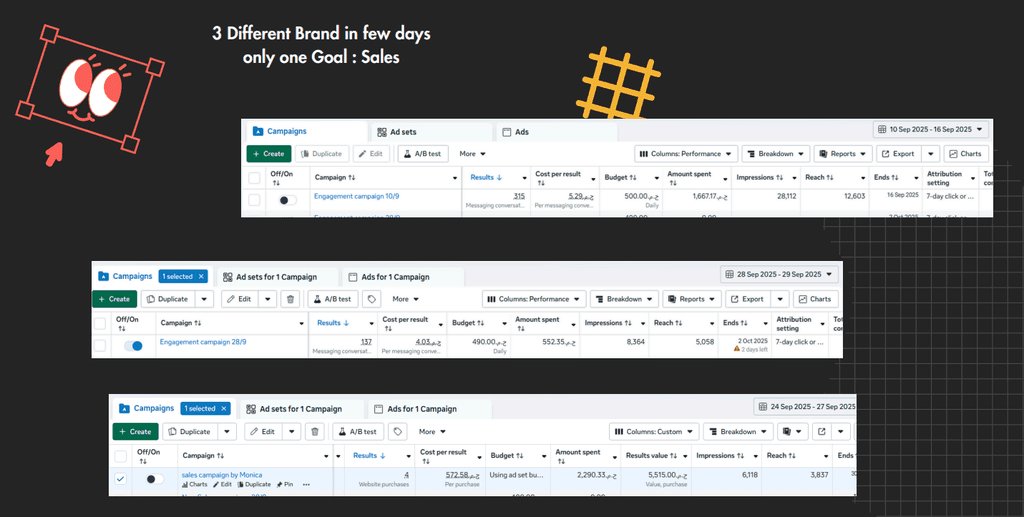Screen dimensions: 1024x517
Task: Click the 315 results value
Action: click(x=519, y=196)
